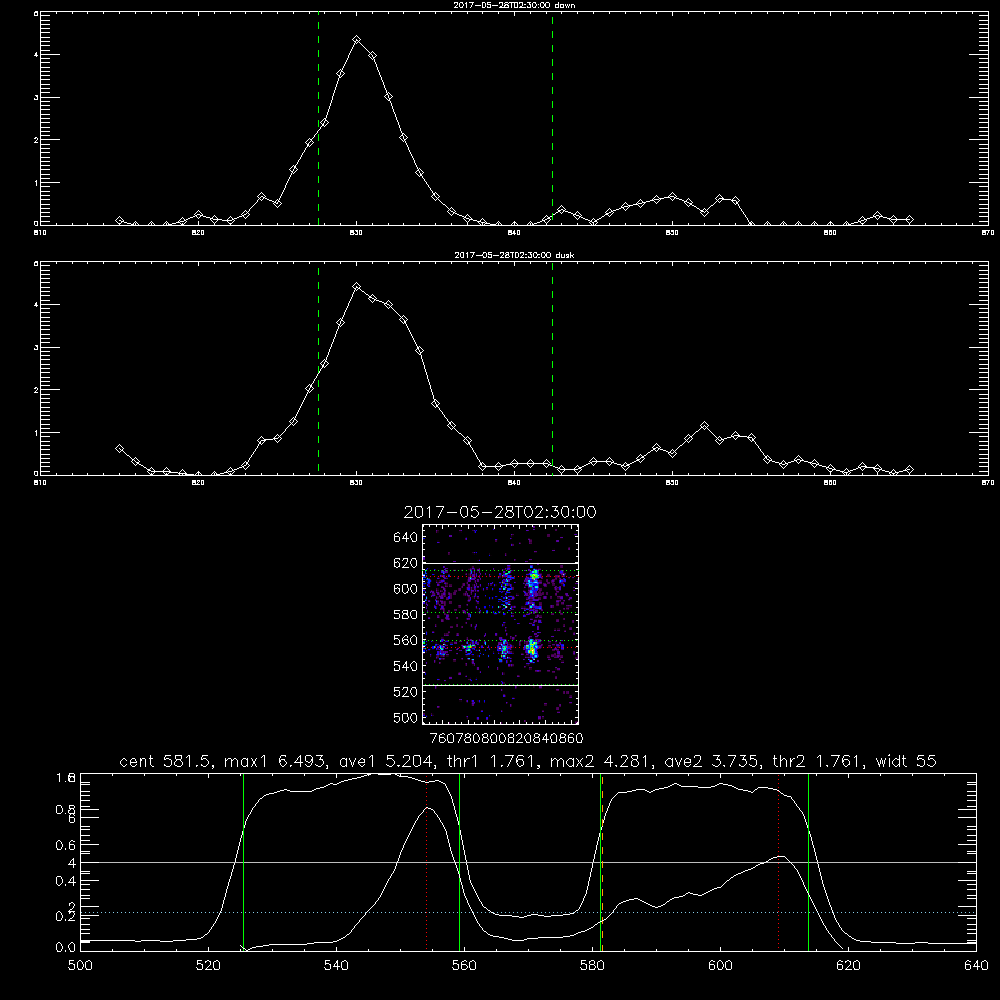Select "640" label on spectral image y-axis
The image size is (1000, 1000).
coord(406,538)
